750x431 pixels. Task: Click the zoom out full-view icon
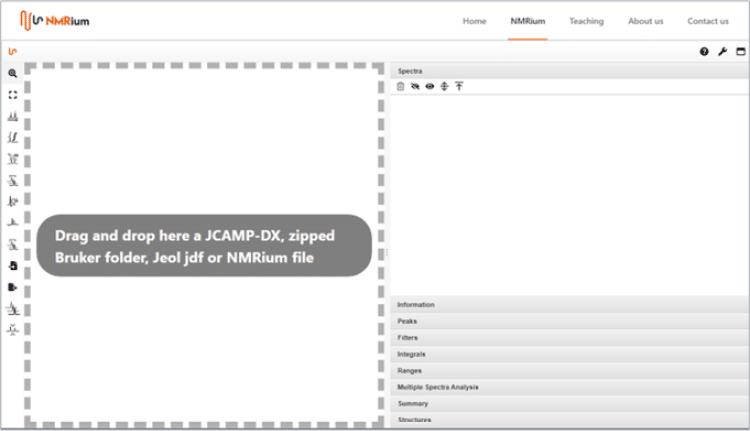point(13,95)
